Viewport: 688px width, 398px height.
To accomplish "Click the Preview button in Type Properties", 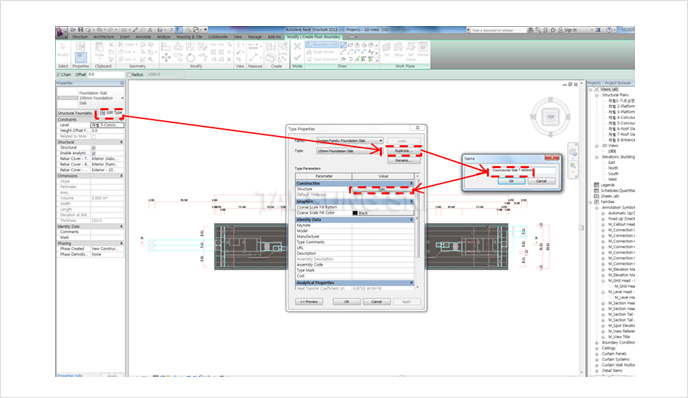I will point(309,302).
